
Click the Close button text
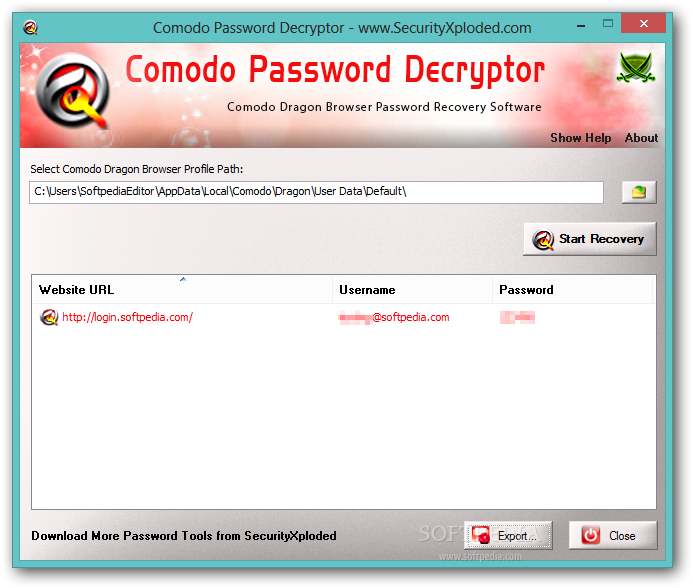coord(622,536)
